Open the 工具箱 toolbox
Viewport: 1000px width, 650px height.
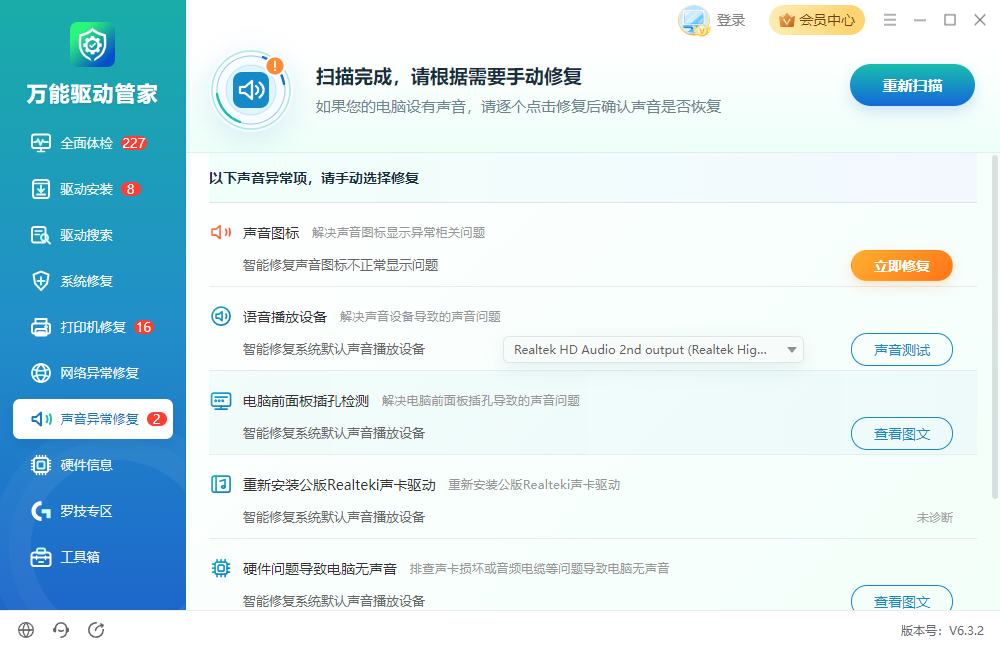92,557
